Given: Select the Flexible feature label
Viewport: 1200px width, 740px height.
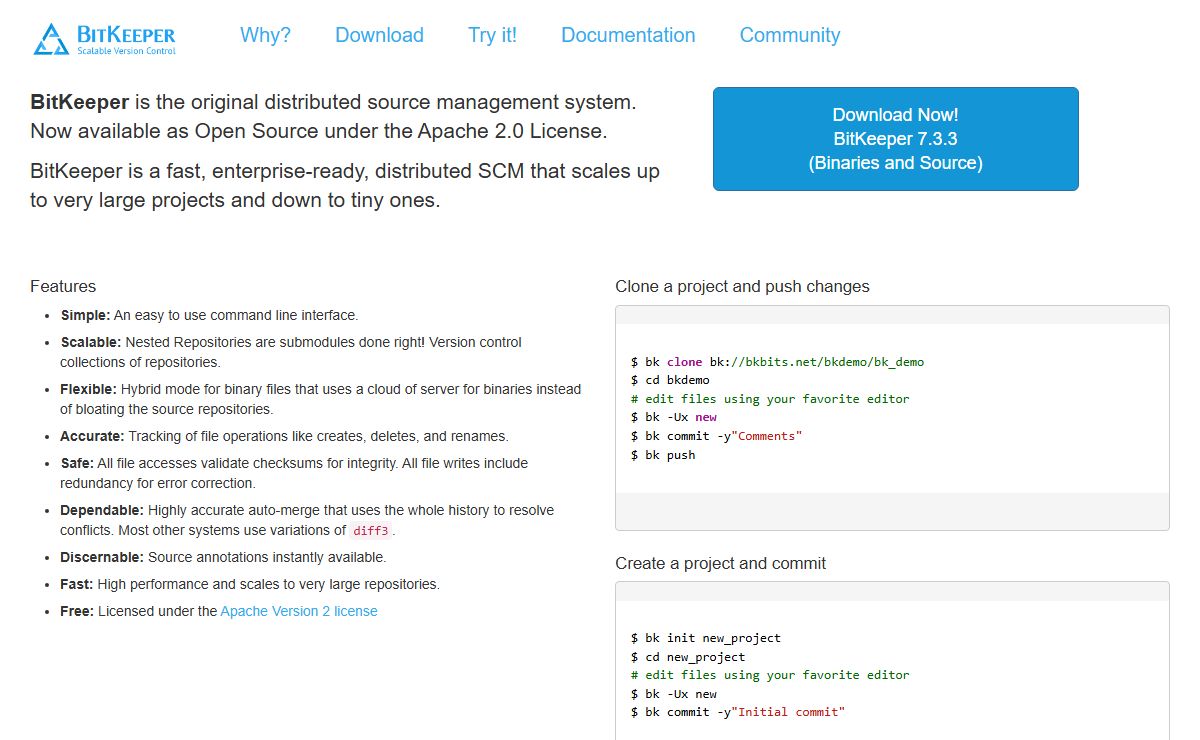Looking at the screenshot, I should [x=89, y=389].
